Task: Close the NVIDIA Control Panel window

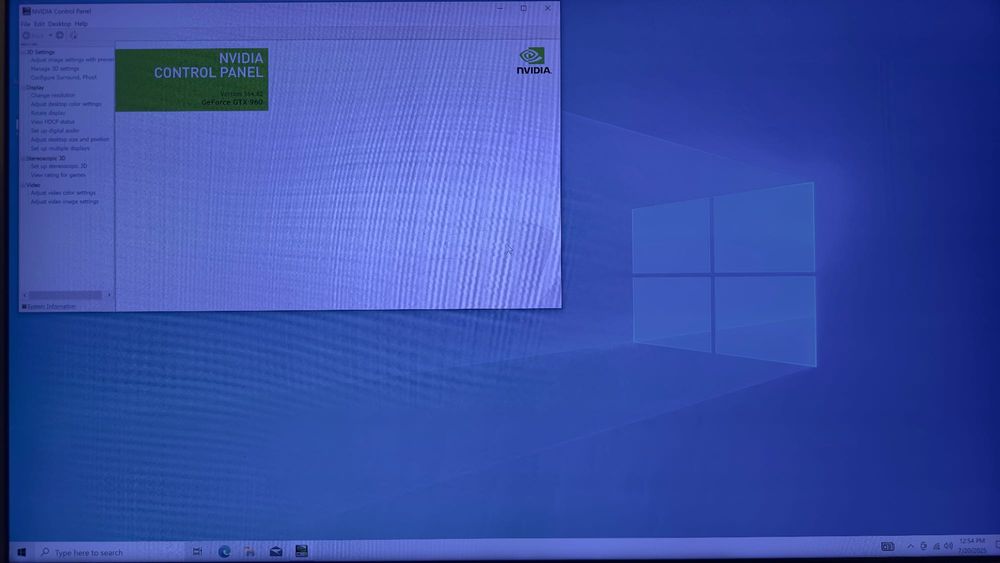Action: (547, 8)
